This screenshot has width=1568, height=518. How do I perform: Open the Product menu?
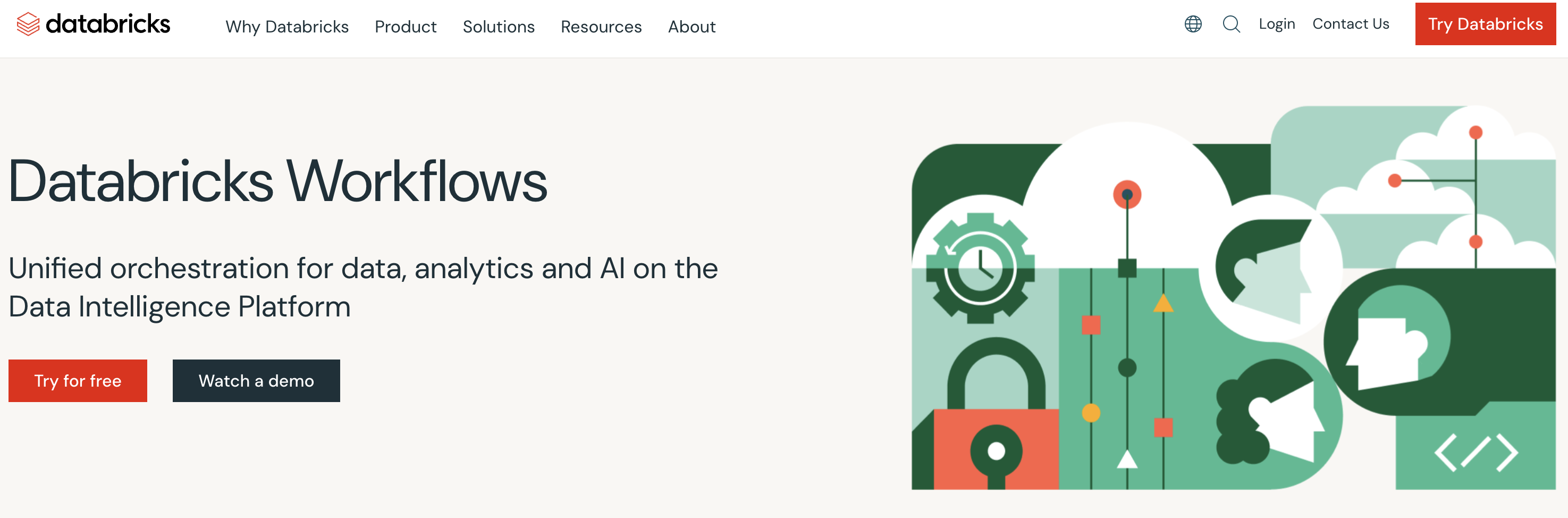[x=406, y=27]
